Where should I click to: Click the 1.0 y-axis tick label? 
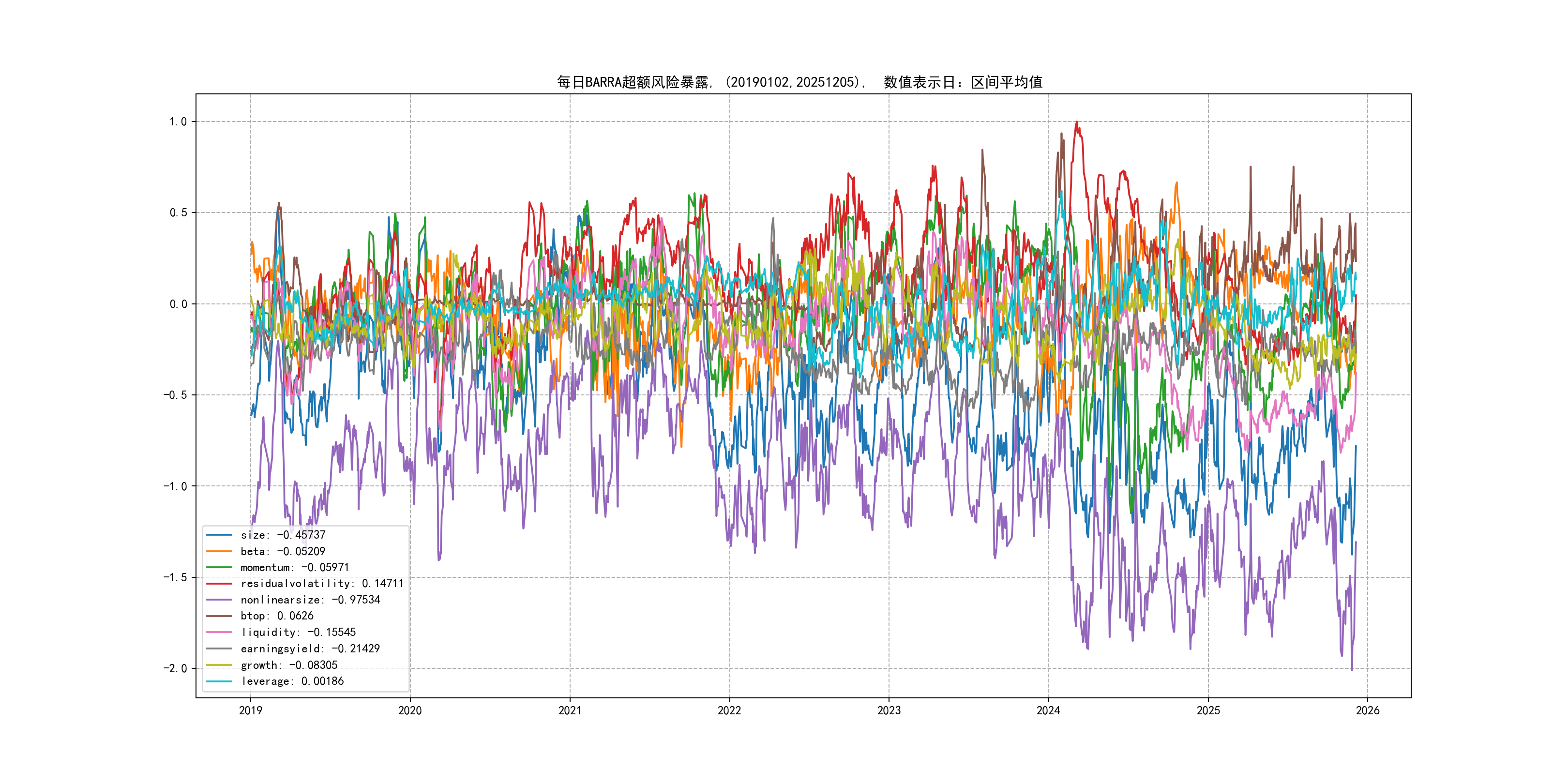178,122
